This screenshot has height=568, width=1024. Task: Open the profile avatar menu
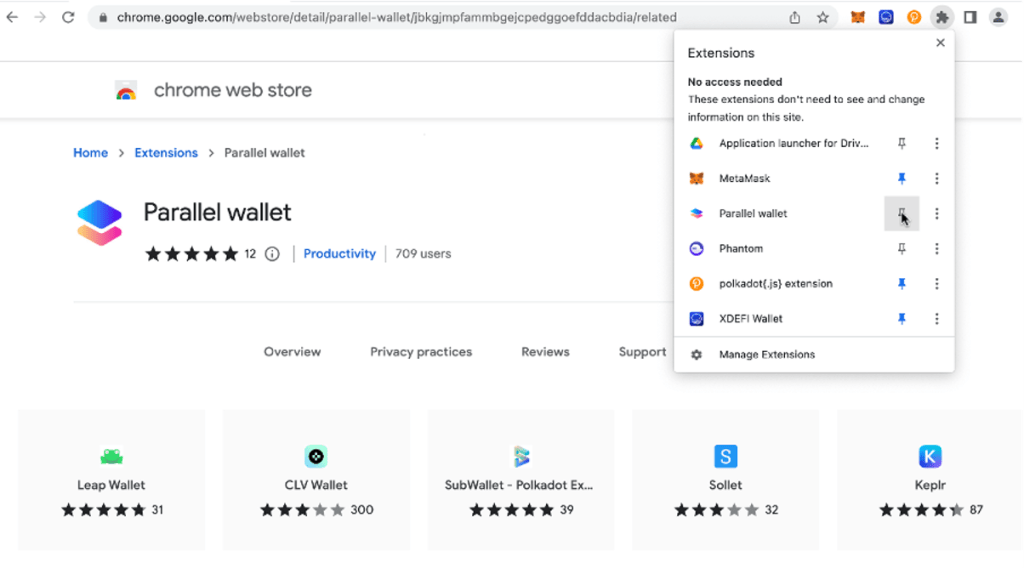(998, 18)
